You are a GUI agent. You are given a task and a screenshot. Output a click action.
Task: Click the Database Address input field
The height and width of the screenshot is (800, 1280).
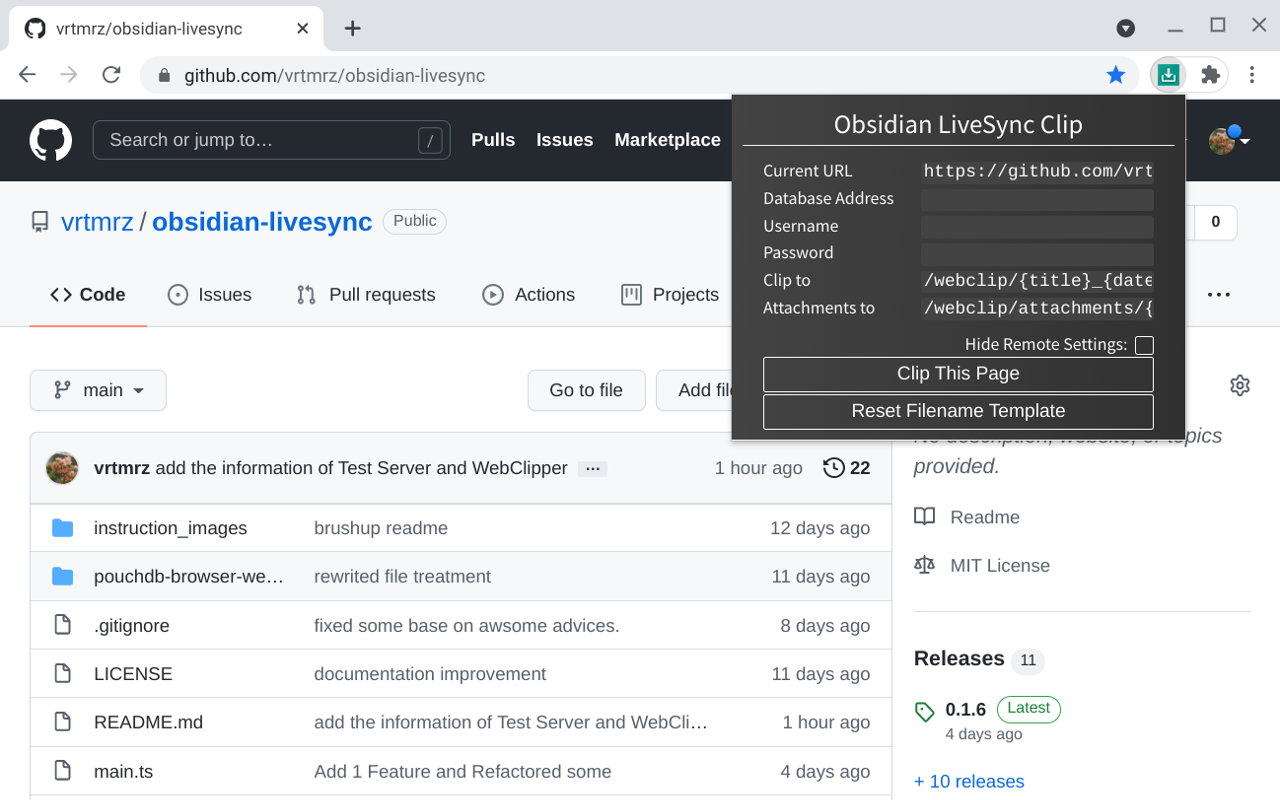click(1037, 199)
